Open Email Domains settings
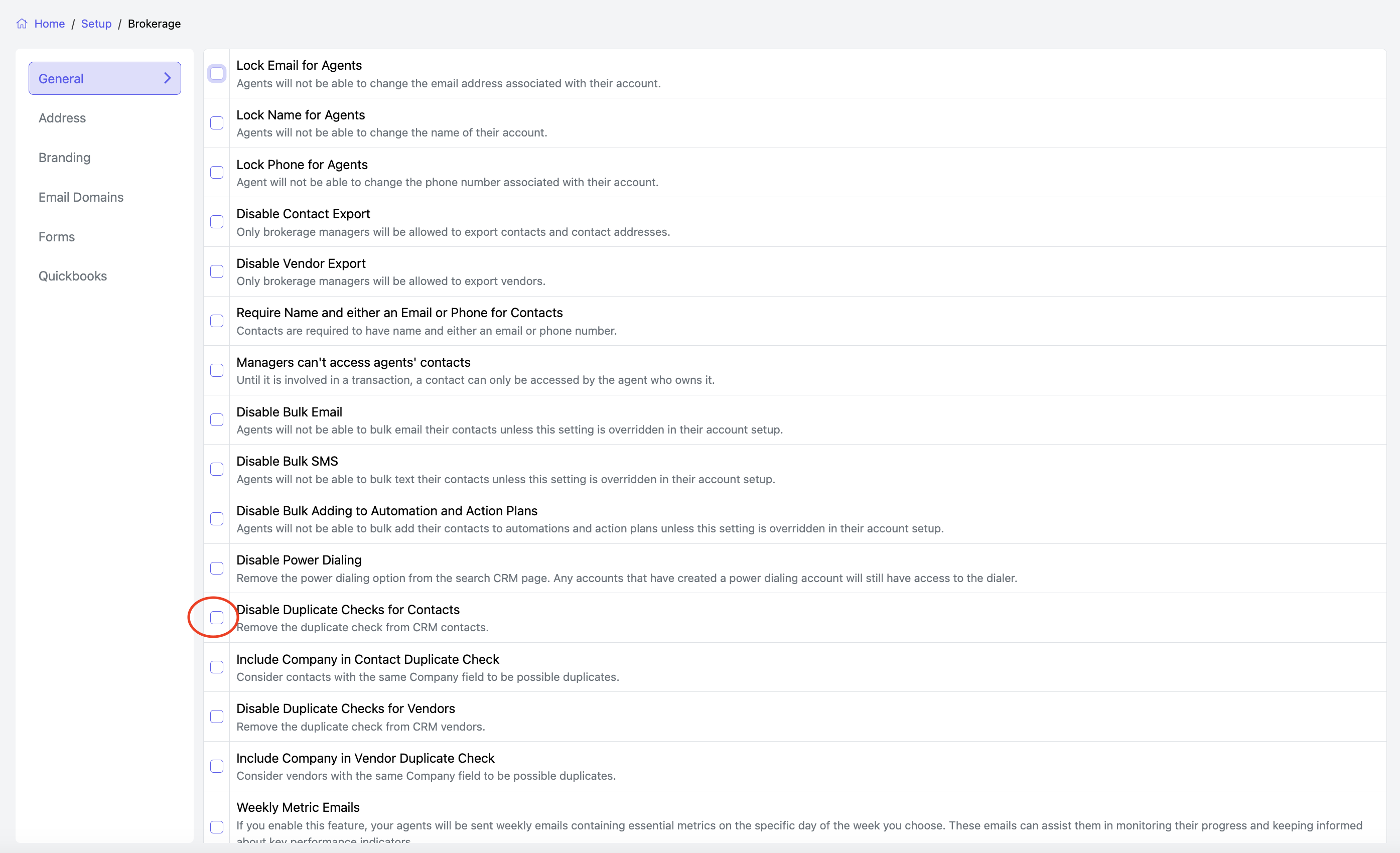 [x=81, y=197]
